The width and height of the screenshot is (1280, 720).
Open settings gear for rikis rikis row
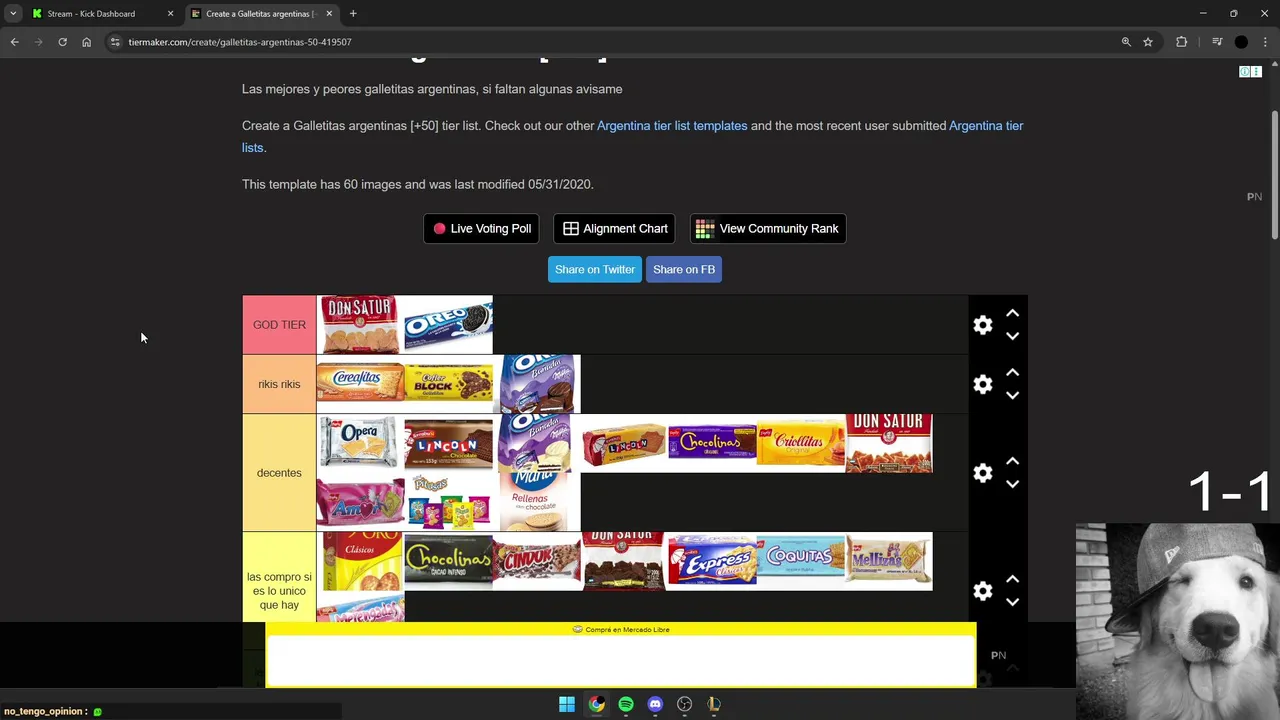click(x=983, y=384)
